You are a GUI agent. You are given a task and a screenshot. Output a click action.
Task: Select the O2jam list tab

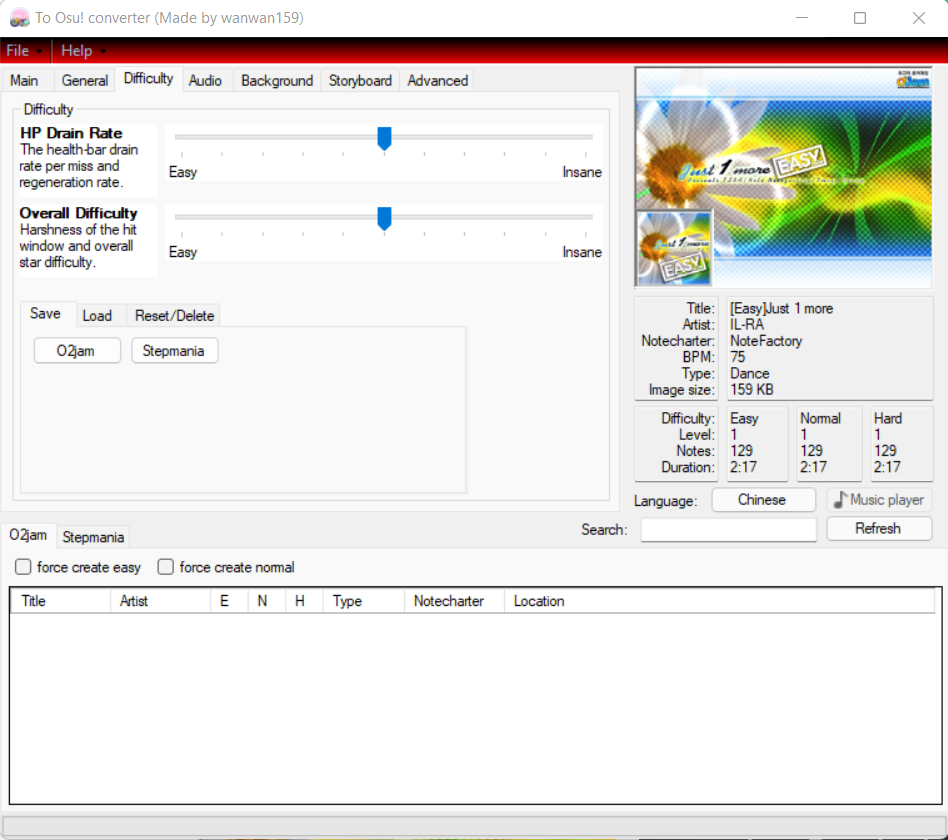pyautogui.click(x=28, y=535)
